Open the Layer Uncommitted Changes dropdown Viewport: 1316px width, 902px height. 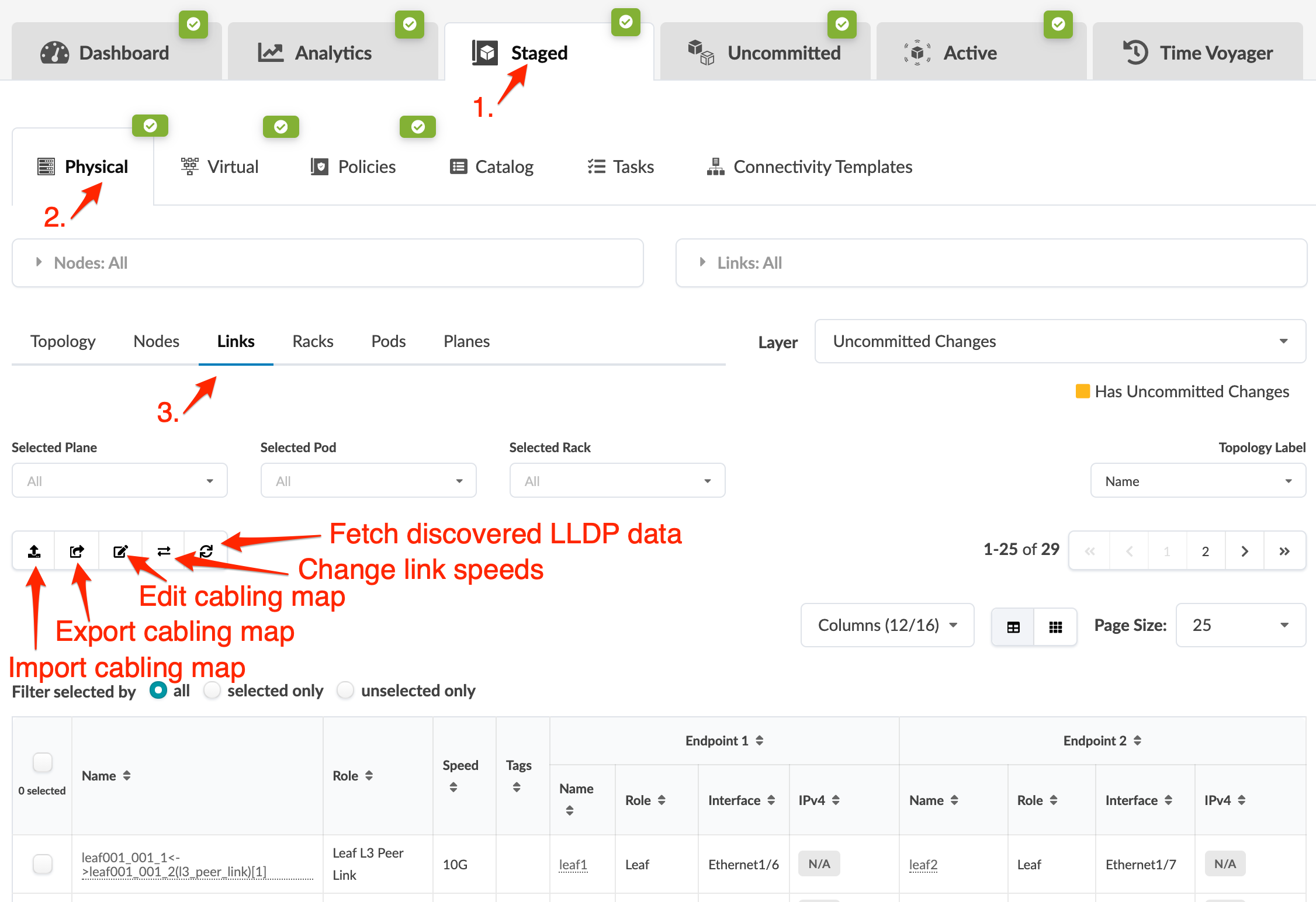coord(1059,341)
